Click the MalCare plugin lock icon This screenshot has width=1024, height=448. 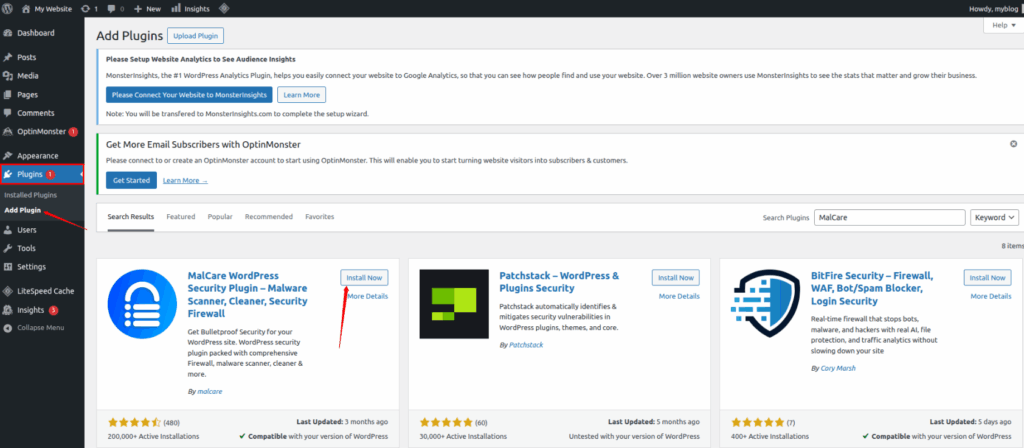click(x=142, y=304)
